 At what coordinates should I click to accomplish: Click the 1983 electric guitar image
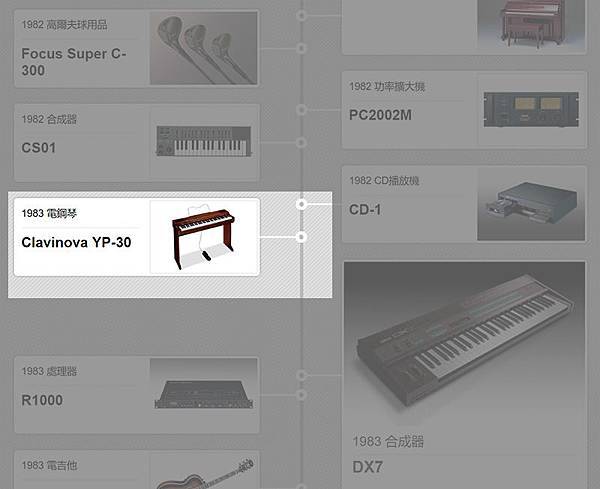[x=204, y=473]
